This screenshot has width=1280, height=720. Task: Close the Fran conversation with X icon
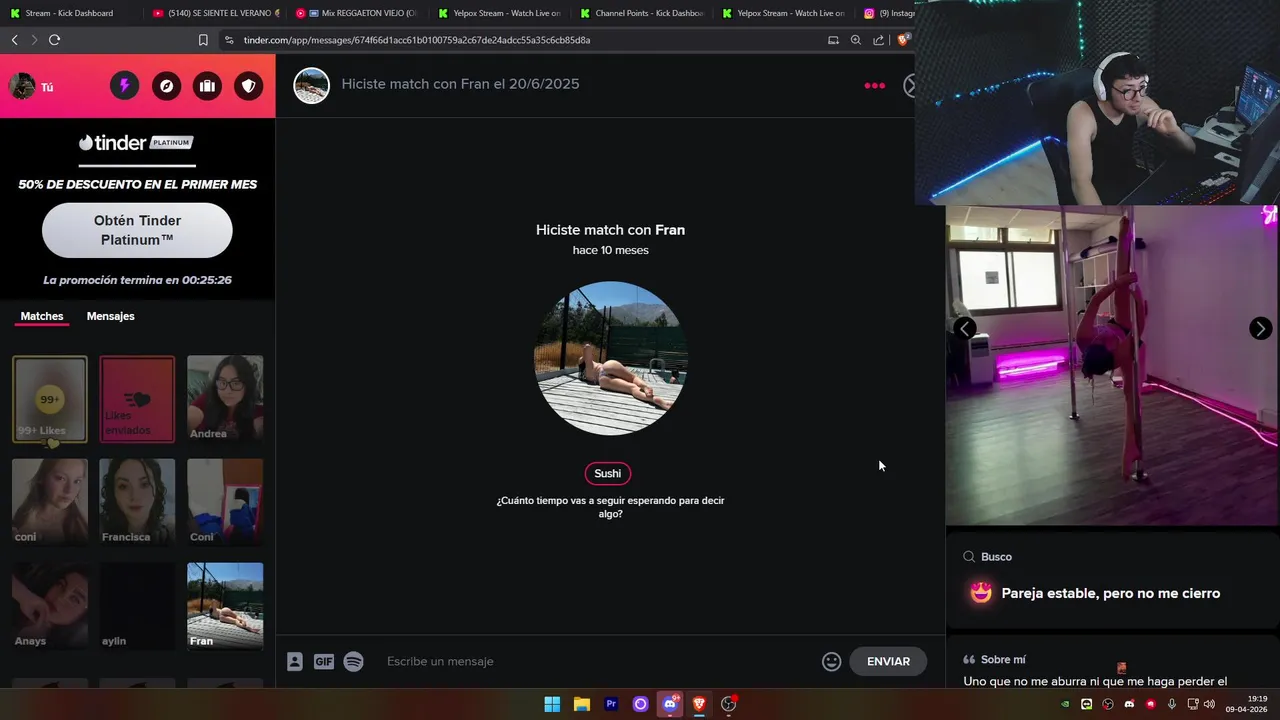pos(909,85)
